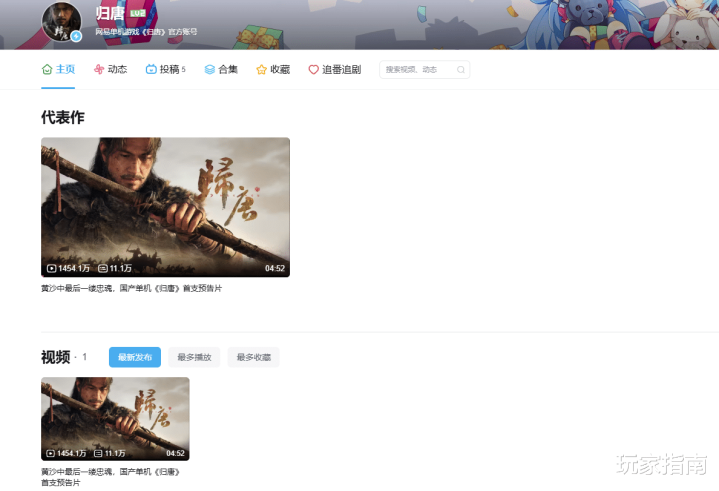719x491 pixels.
Task: Click the star icon beside 收藏
Action: (261, 70)
